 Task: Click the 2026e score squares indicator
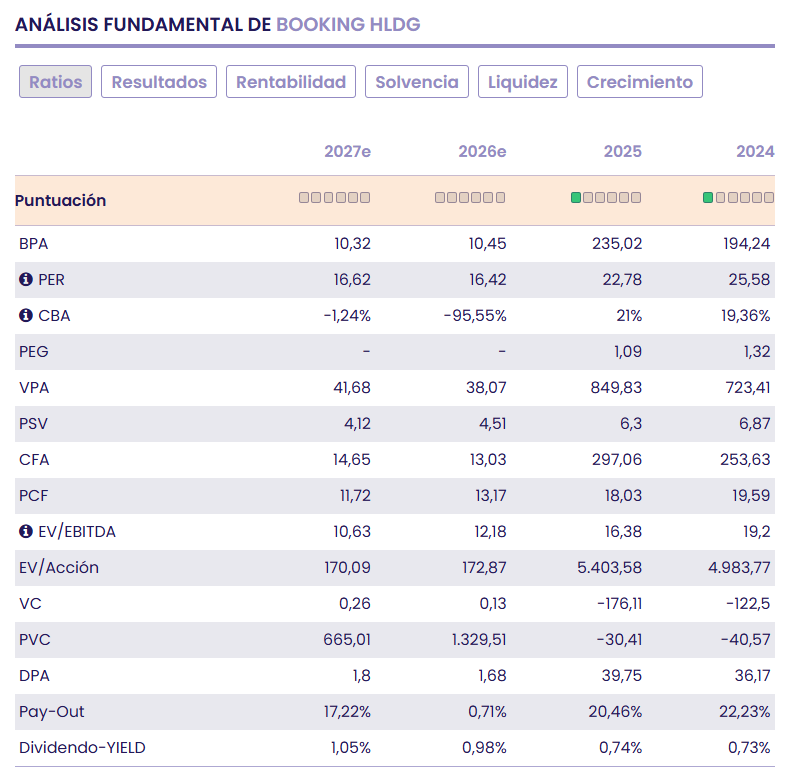pos(470,198)
